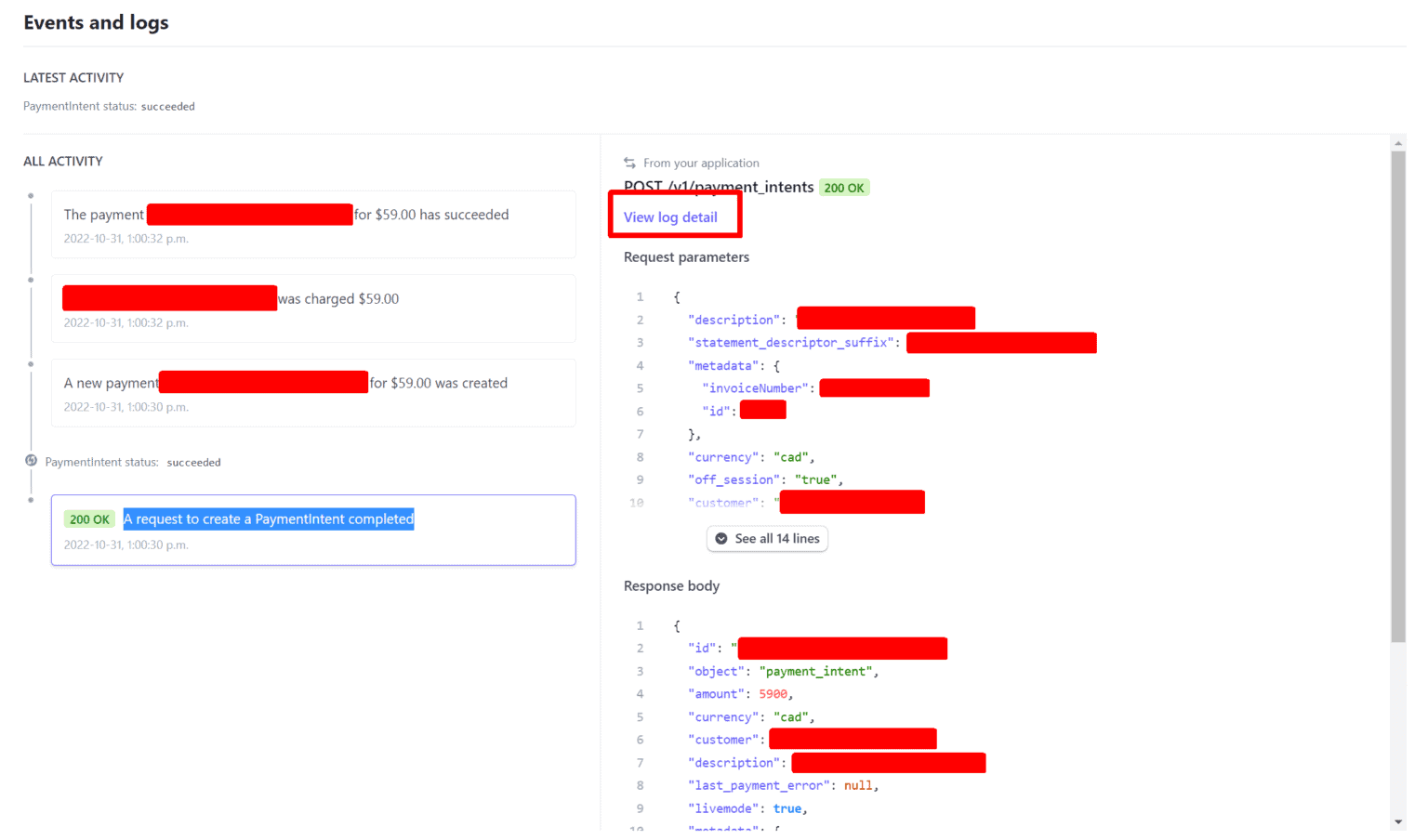Click the 'ALL ACTIVITY' section header

tap(62, 161)
